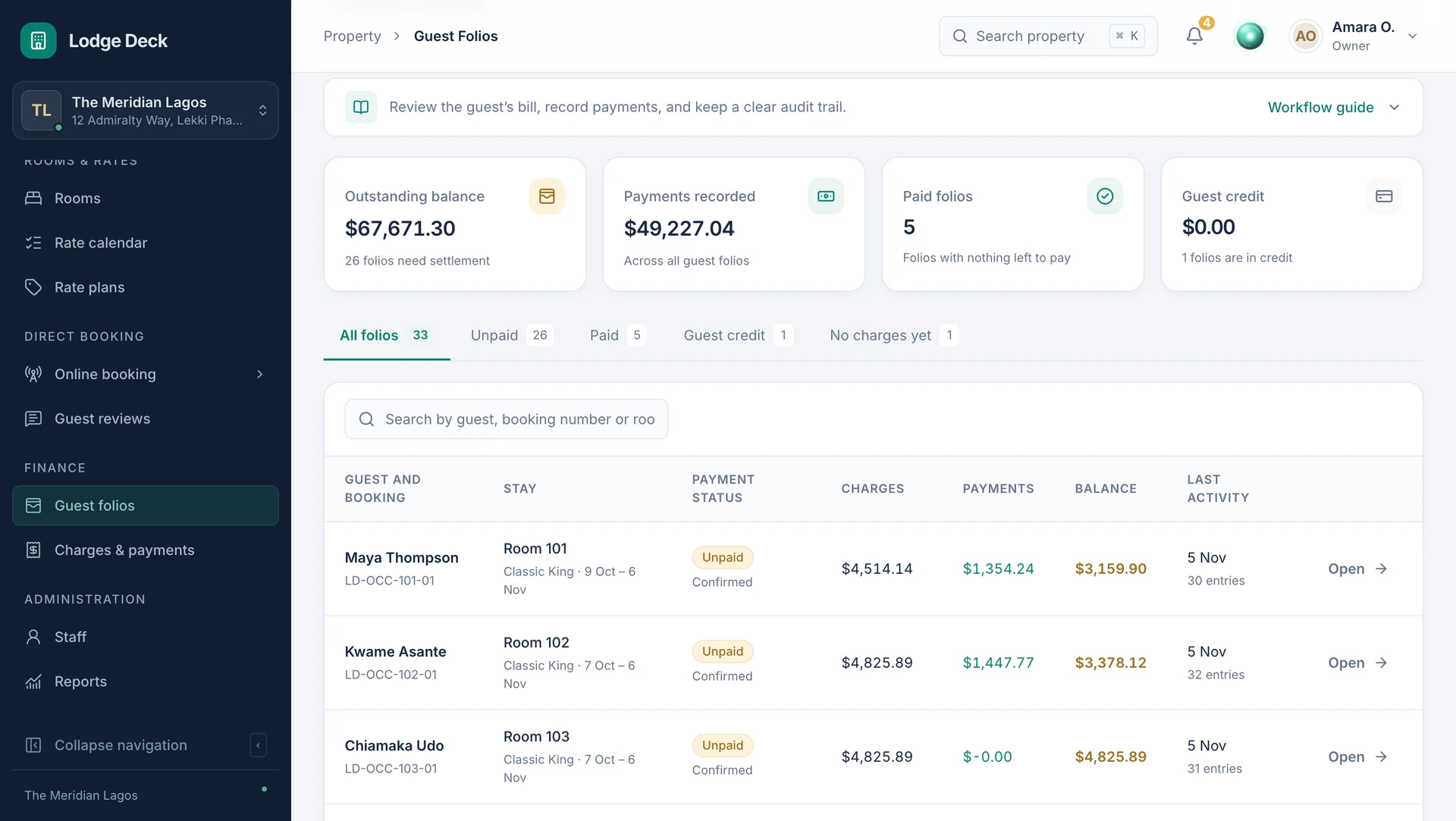Click the Collapse navigation panel icon
The image size is (1456, 821).
[x=33, y=745]
